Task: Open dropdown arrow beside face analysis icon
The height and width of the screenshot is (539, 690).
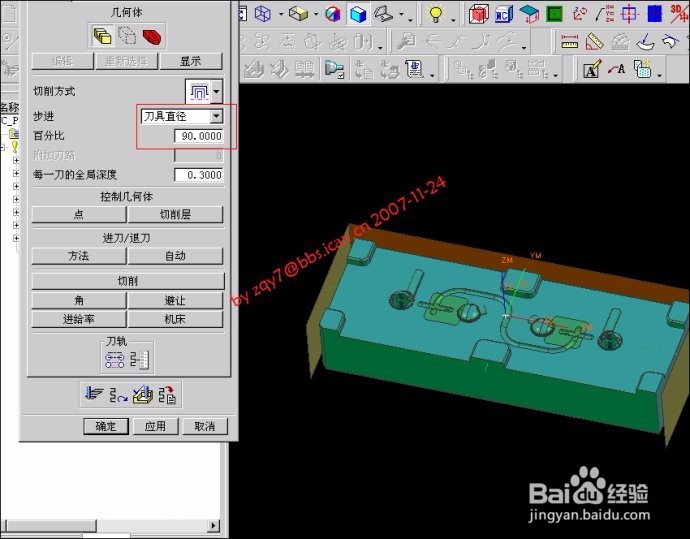Action: (x=402, y=14)
